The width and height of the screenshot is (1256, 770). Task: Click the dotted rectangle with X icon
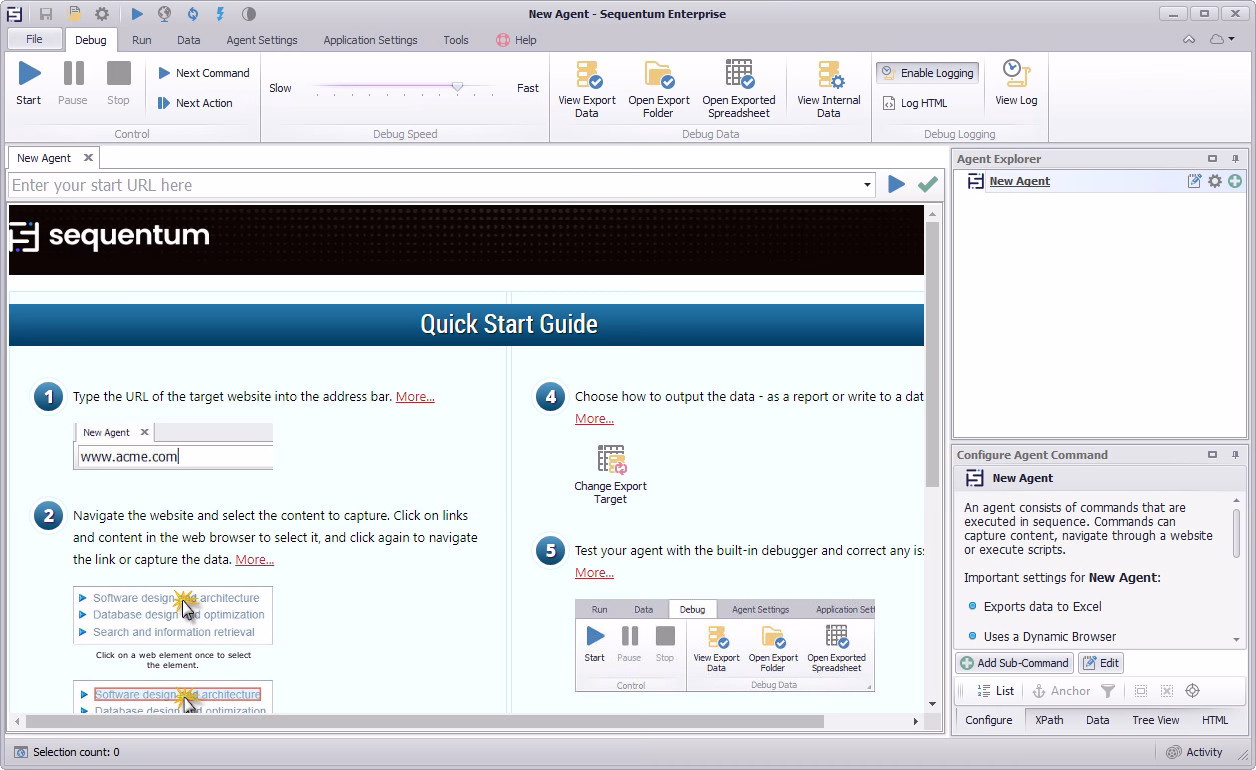pos(1166,691)
